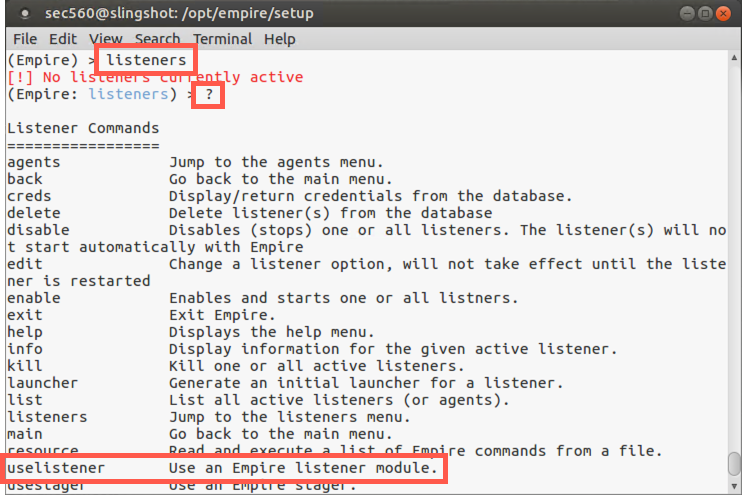The image size is (742, 495).
Task: Click the vertical scrollbar thumb
Action: tap(734, 464)
